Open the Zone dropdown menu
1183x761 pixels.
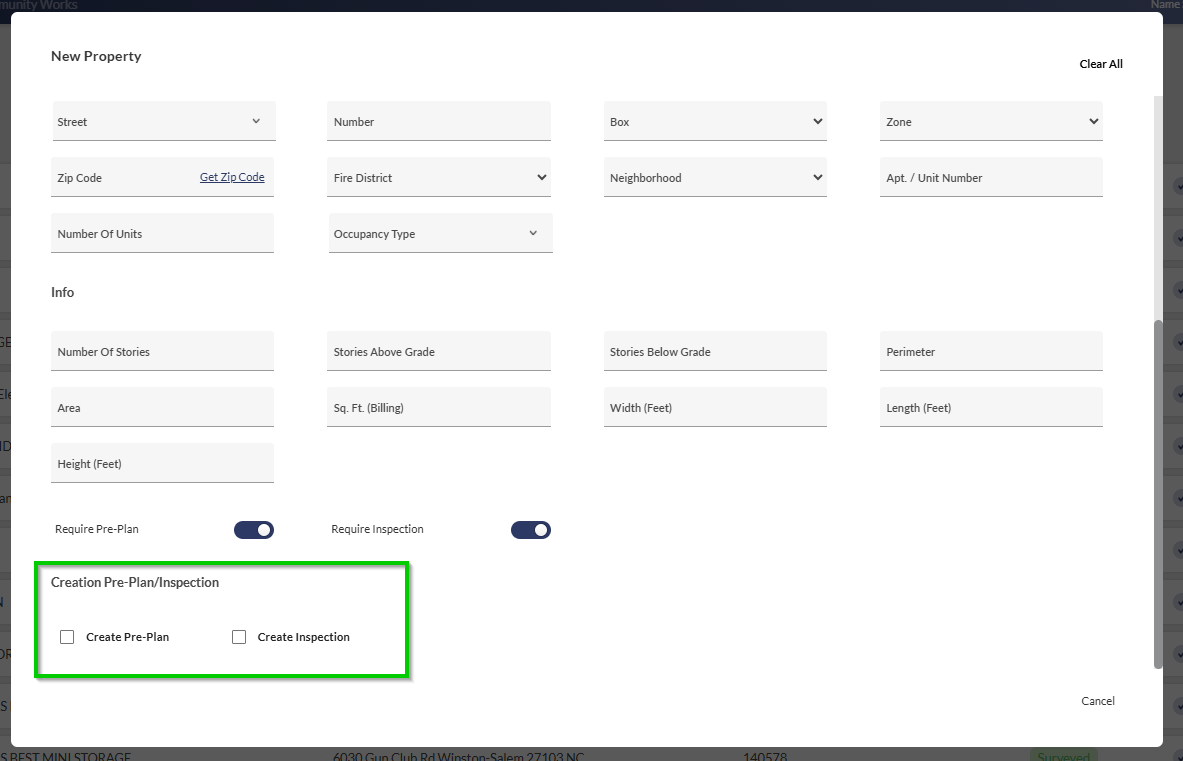click(991, 122)
